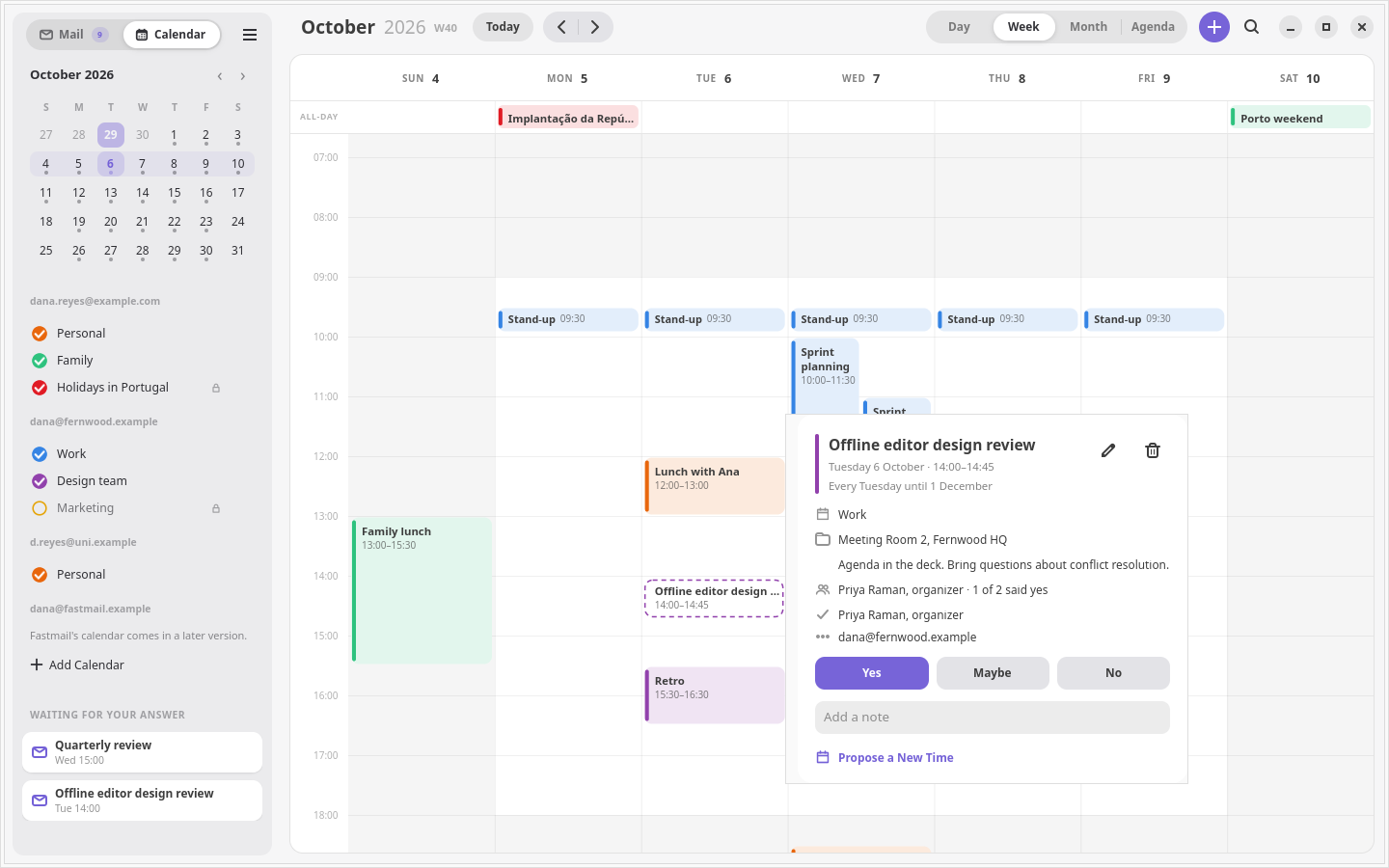Toggle the Work calendar checkbox
This screenshot has height=868, width=1389.
click(40, 454)
